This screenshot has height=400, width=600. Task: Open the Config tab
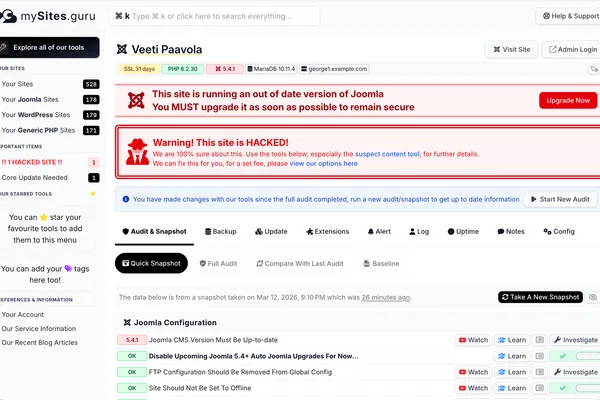pyautogui.click(x=559, y=232)
